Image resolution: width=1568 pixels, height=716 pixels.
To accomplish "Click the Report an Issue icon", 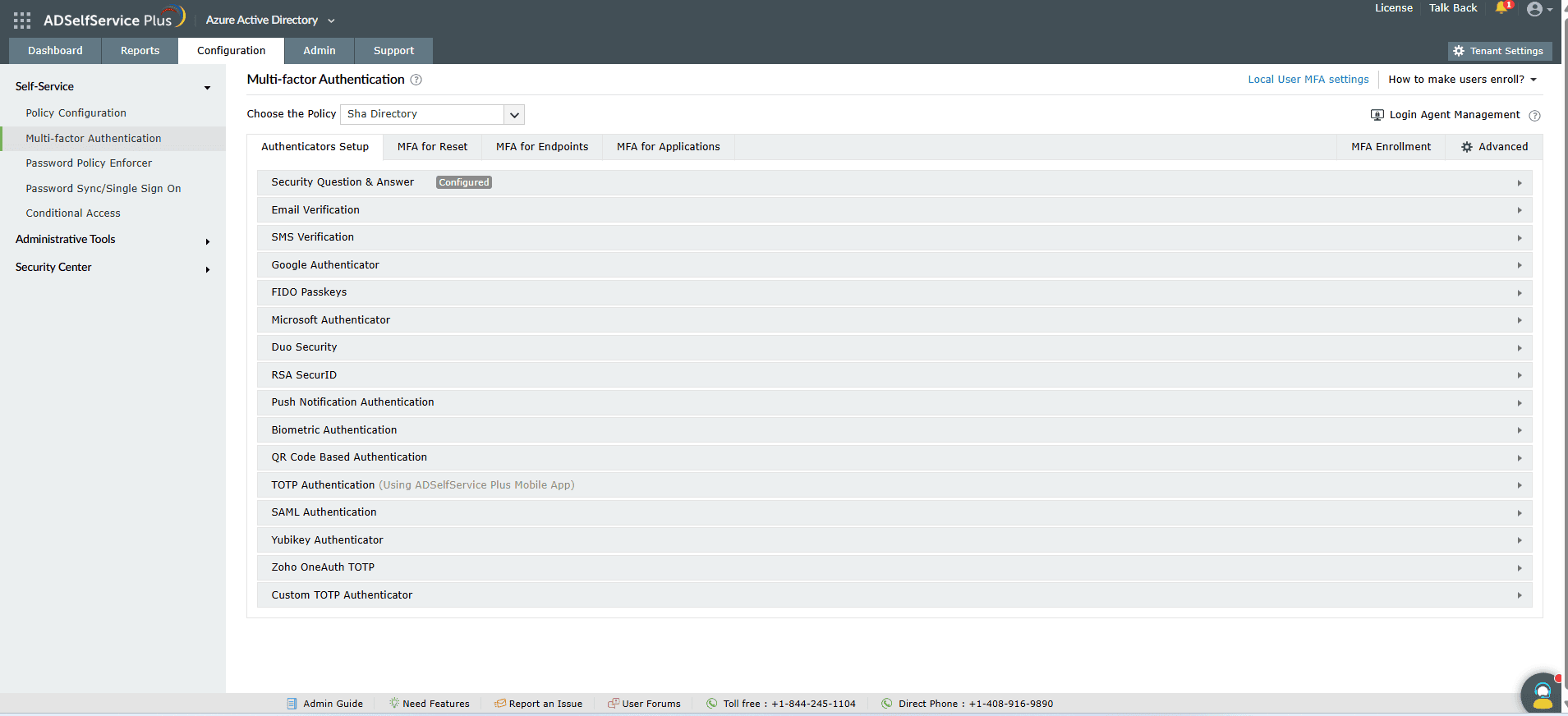I will click(x=499, y=704).
